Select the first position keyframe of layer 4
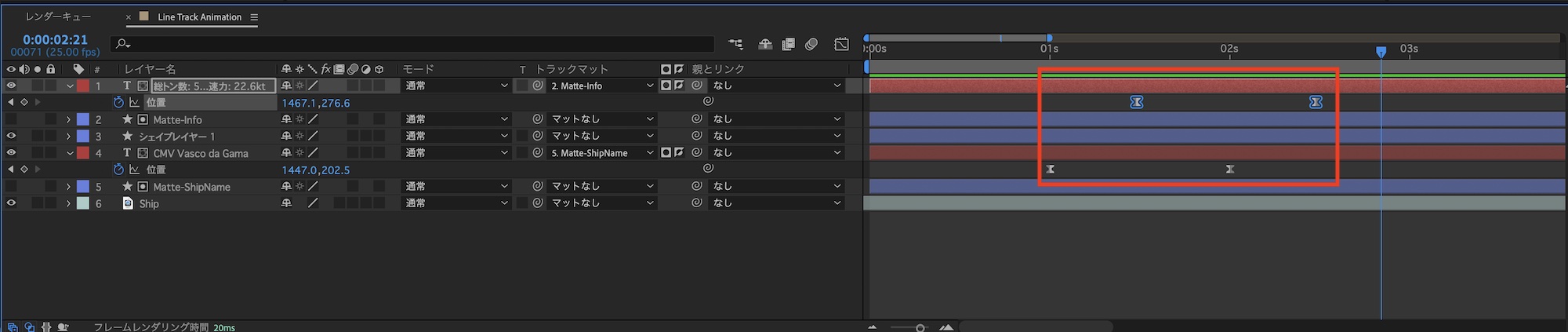The width and height of the screenshot is (1568, 332). pyautogui.click(x=1050, y=170)
